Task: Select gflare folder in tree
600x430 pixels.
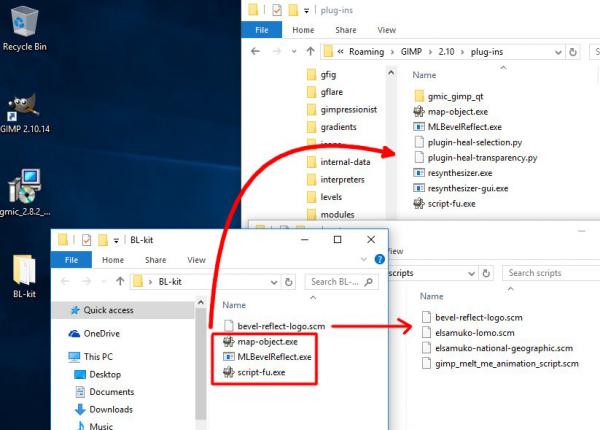Action: point(325,92)
